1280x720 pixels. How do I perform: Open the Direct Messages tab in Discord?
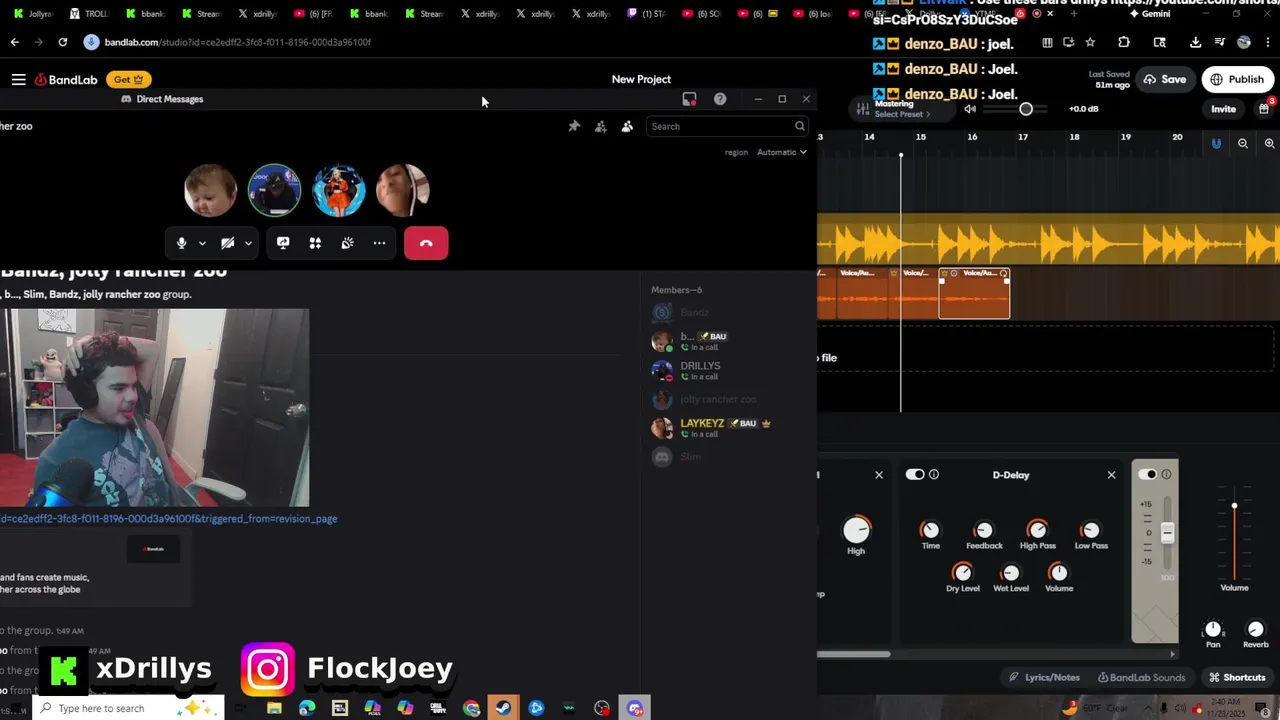[162, 99]
